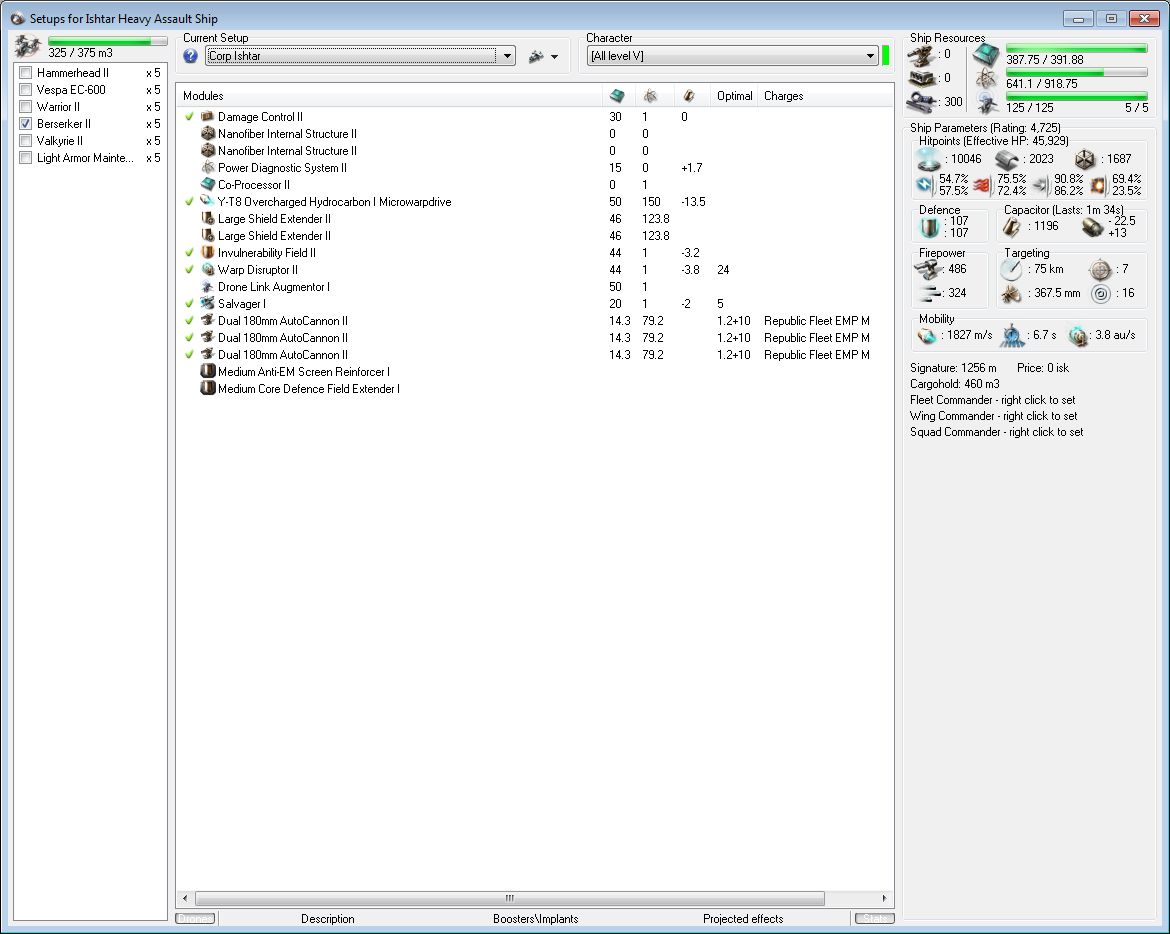Click the max velocity icon in Mobility
The image size is (1170, 934).
tap(929, 336)
